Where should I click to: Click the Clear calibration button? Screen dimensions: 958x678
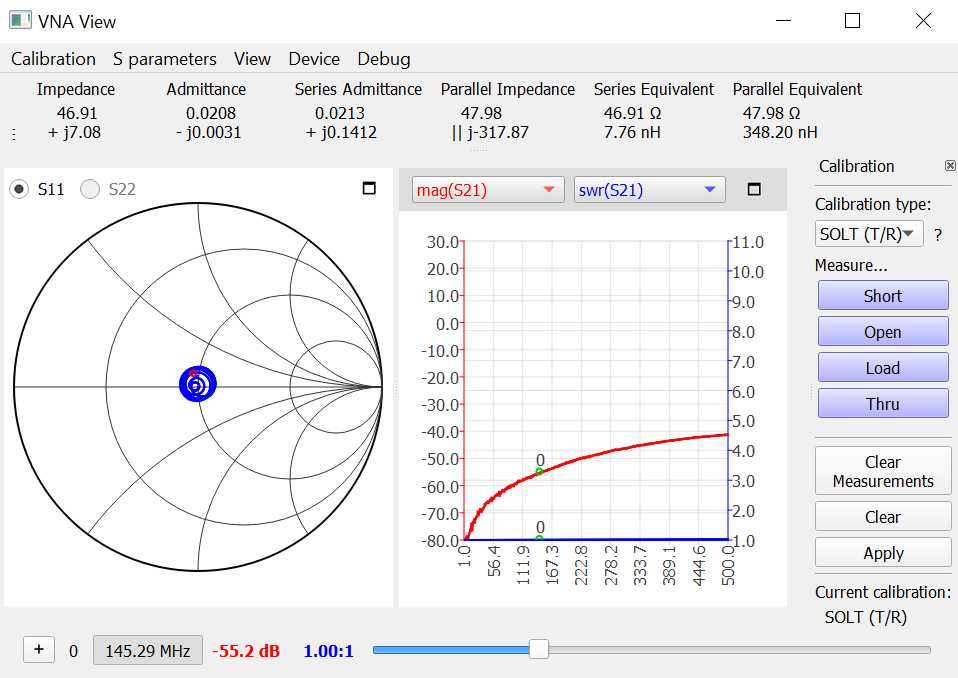pos(883,517)
